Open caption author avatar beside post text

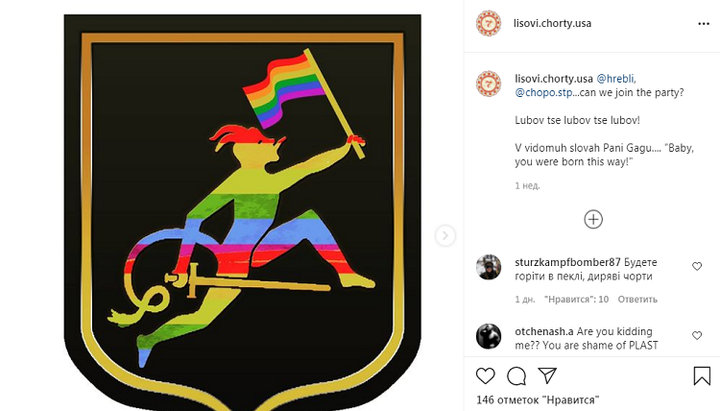coord(489,84)
